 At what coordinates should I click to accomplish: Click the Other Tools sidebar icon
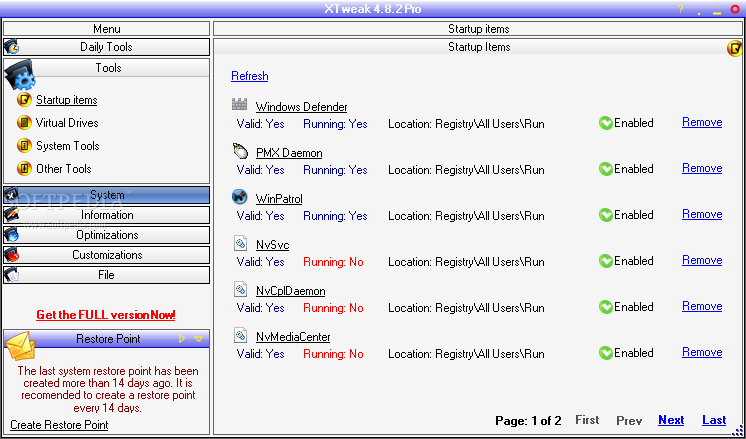point(24,168)
